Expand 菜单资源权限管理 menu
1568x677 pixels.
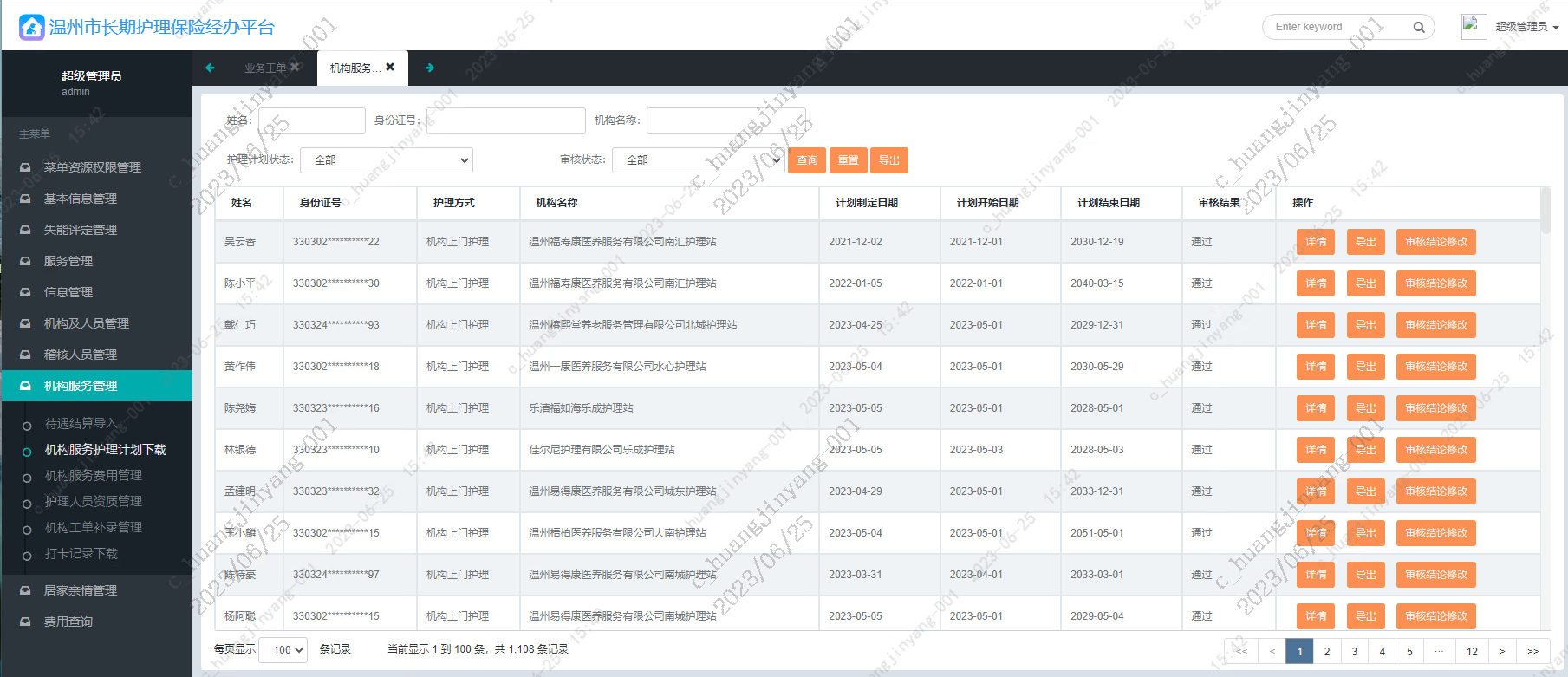(97, 167)
